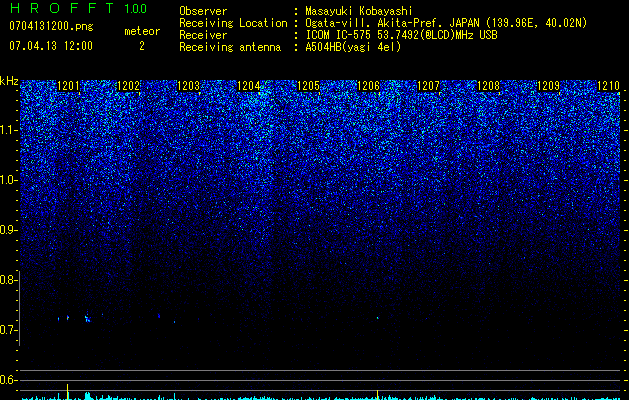Click the 1203 time marker

[x=189, y=86]
